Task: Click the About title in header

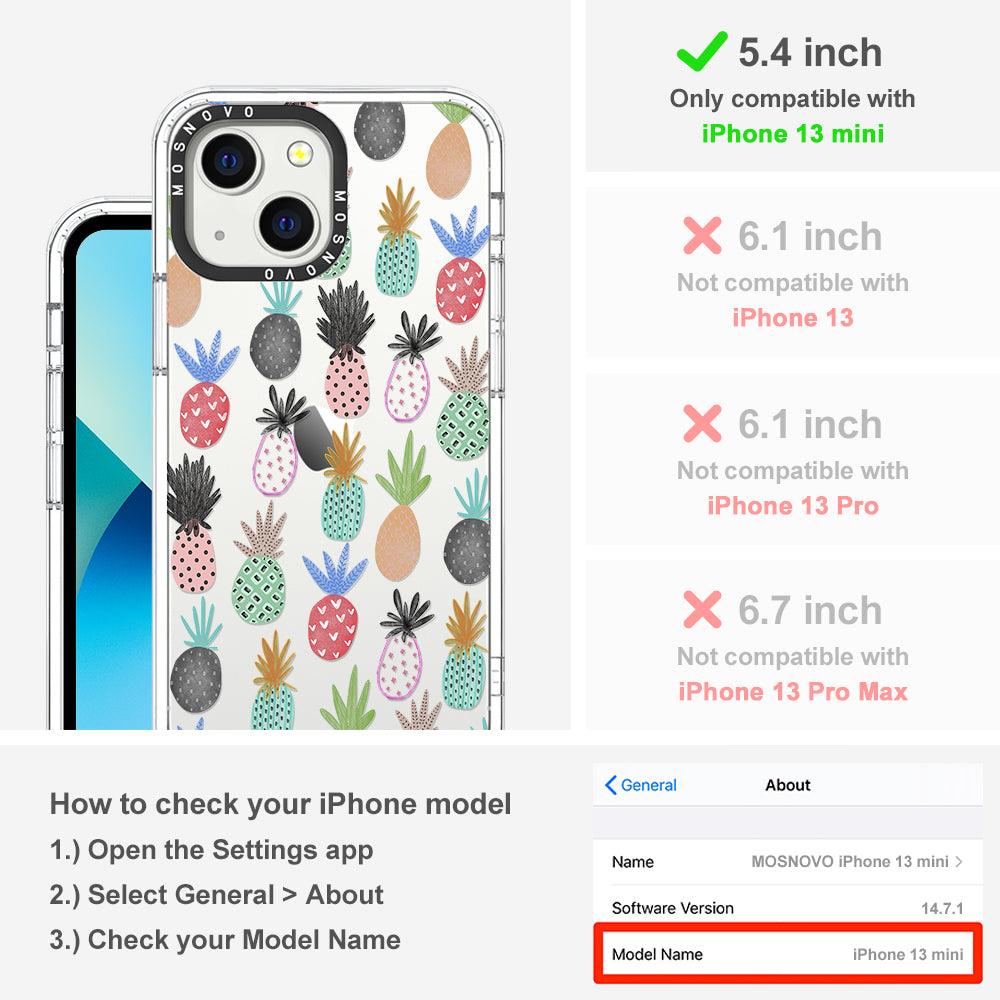Action: tap(788, 785)
